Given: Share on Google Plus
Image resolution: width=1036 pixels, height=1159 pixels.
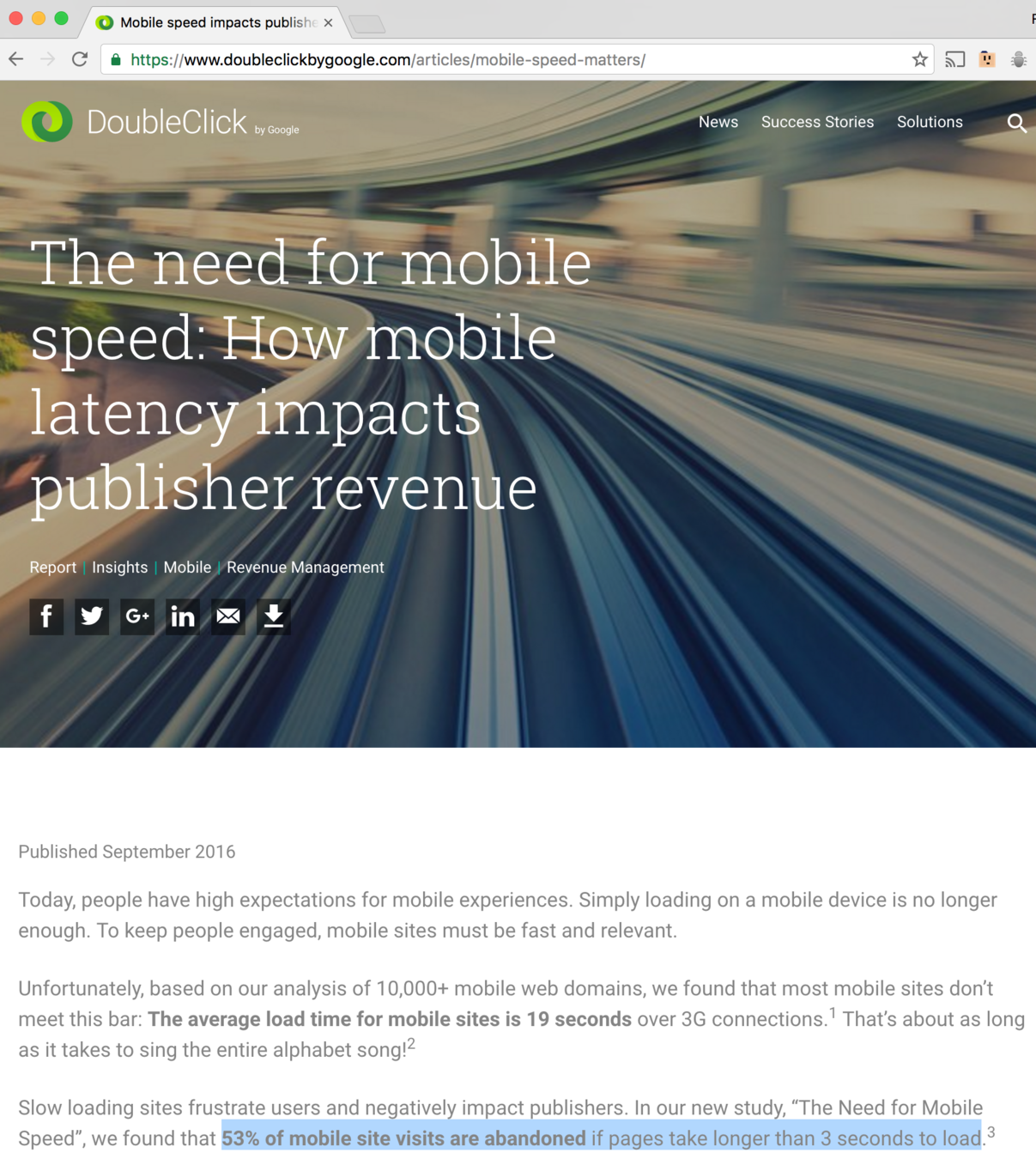Looking at the screenshot, I should point(137,616).
